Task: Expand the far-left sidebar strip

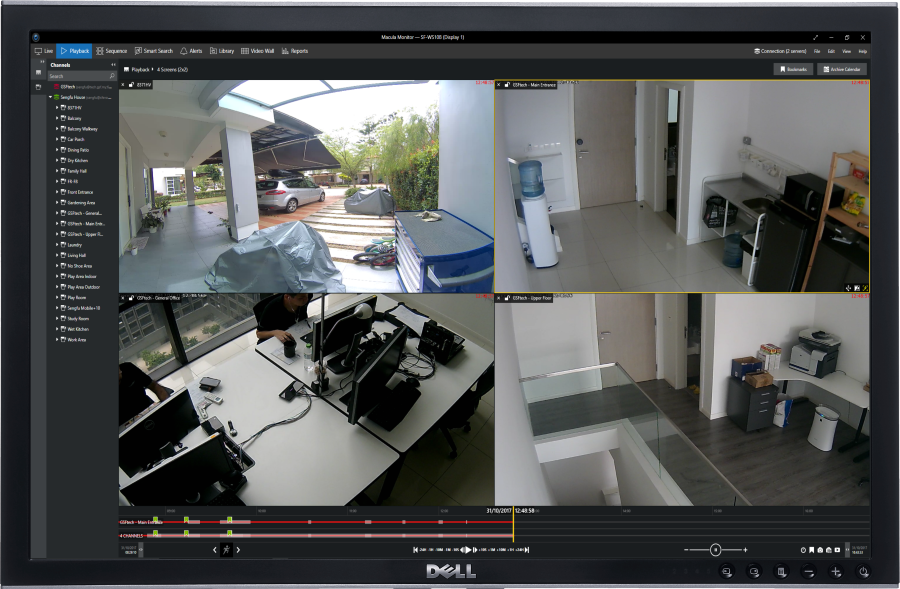Action: pos(42,61)
